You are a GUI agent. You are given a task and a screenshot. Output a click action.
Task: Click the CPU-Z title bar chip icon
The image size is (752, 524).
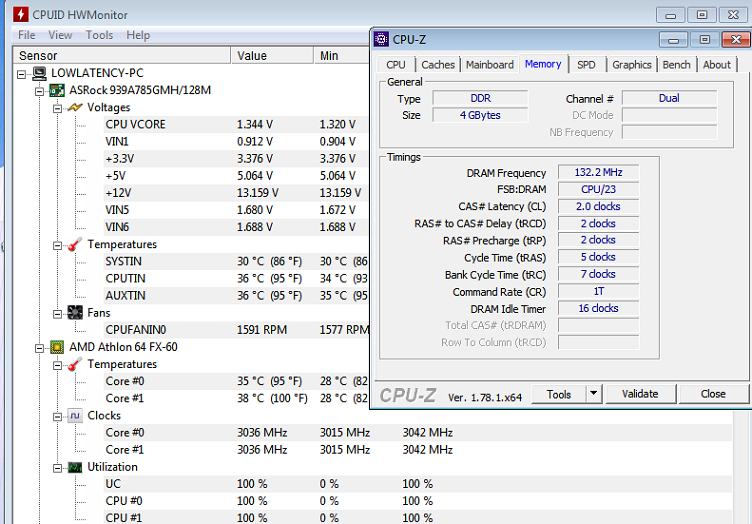(x=381, y=39)
